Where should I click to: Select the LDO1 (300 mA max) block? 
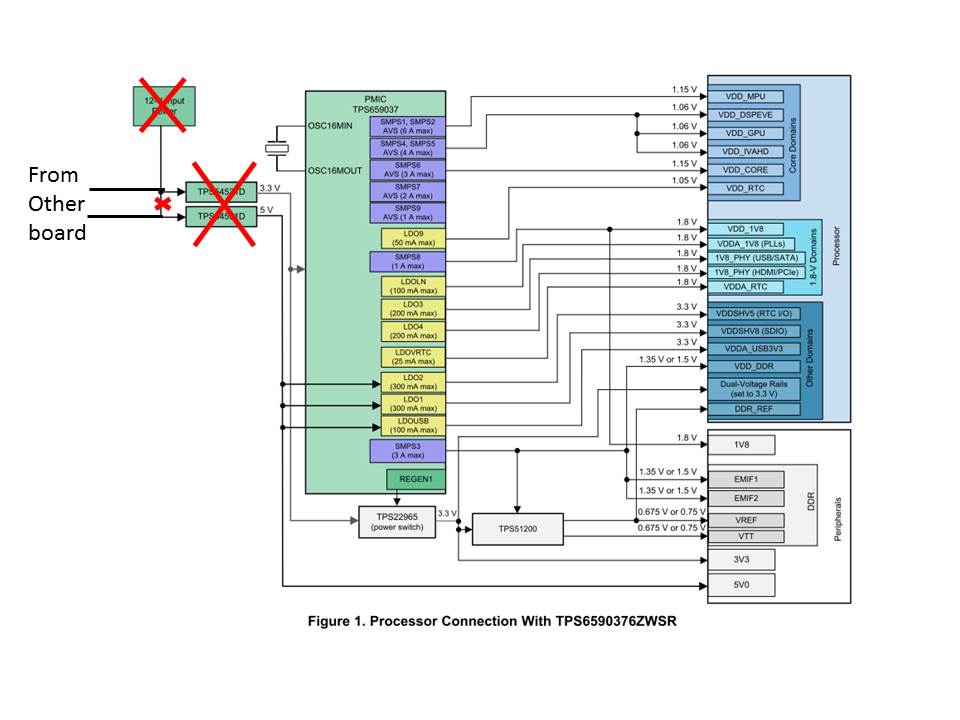pos(413,403)
